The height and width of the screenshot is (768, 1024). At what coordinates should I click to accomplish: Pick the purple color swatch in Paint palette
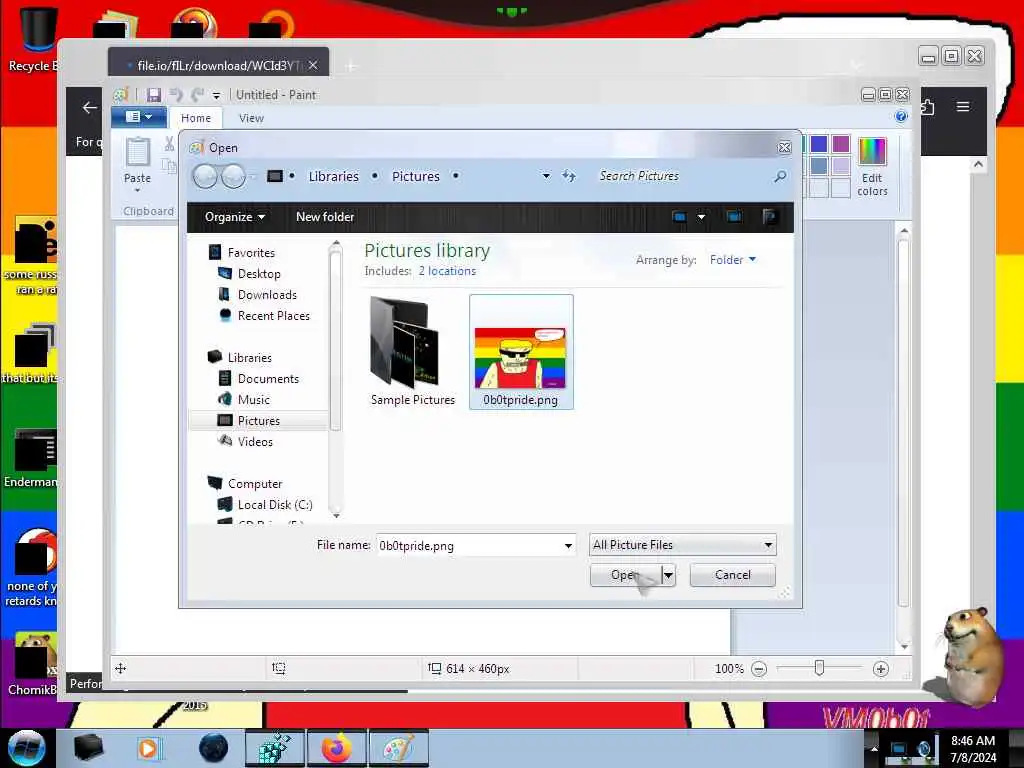841,144
